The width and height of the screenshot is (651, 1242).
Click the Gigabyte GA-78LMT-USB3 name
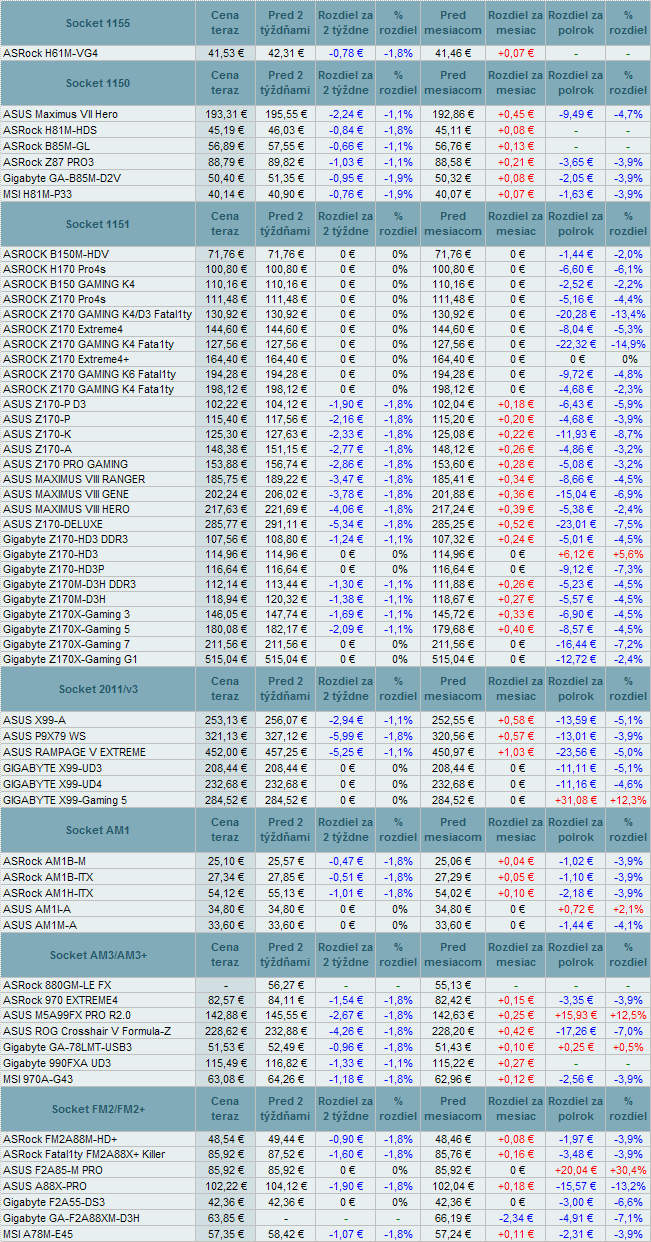pos(67,1047)
